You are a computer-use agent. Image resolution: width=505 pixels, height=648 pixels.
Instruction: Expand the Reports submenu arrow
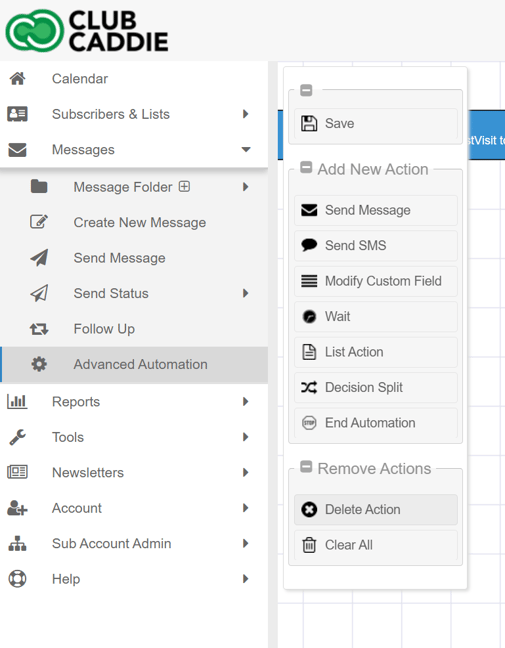(x=246, y=401)
